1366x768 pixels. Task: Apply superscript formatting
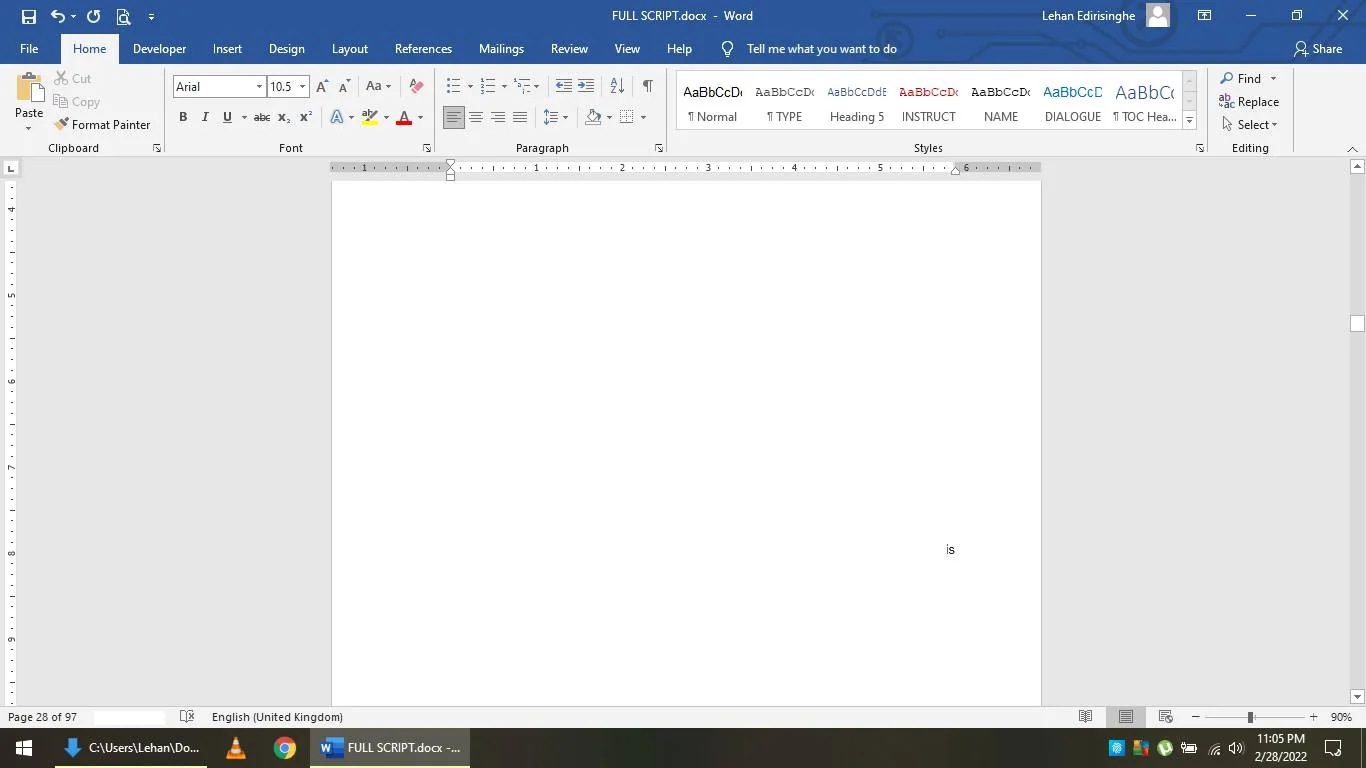pos(306,117)
